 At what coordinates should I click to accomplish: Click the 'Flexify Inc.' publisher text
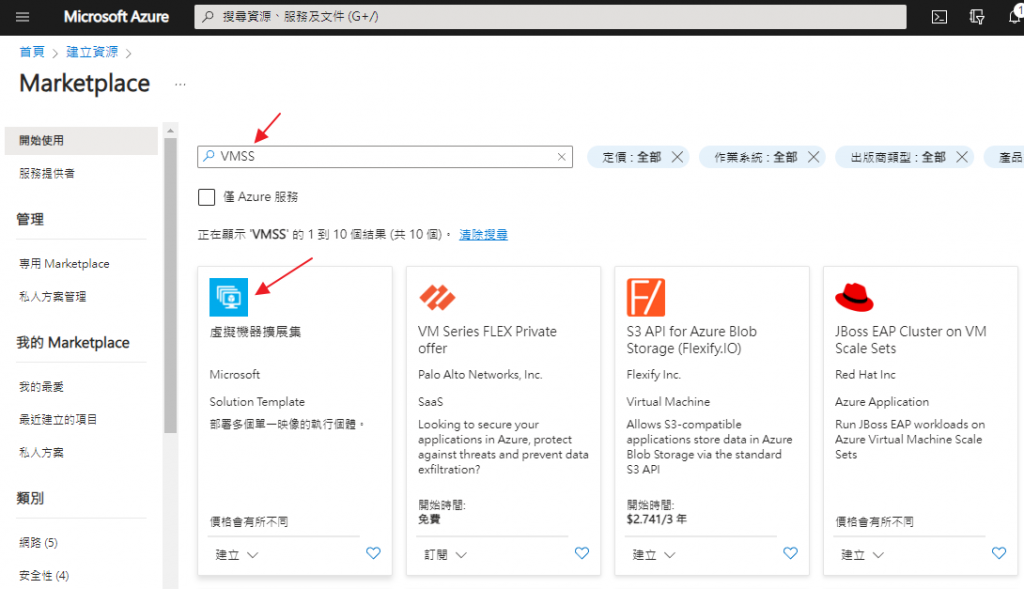653,375
